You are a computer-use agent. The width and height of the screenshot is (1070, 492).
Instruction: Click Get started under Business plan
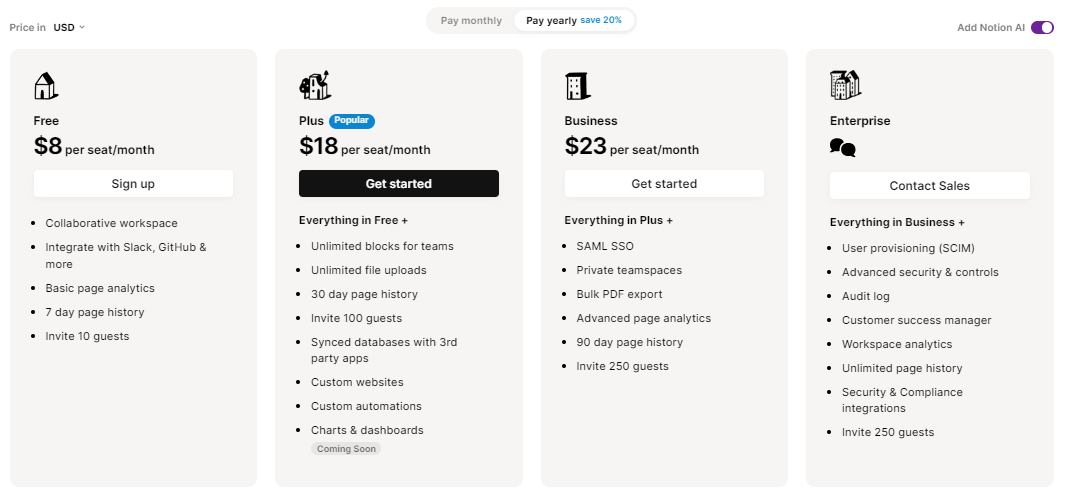pos(664,184)
